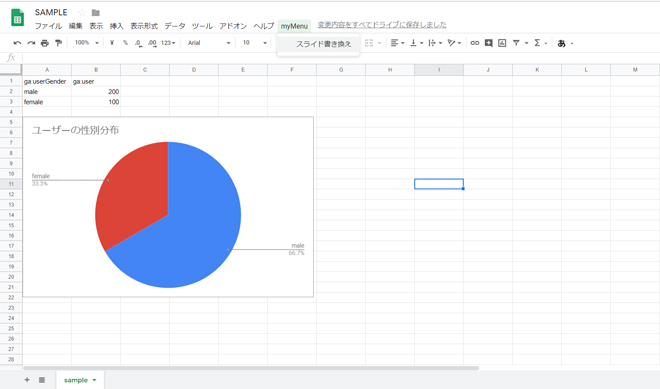Open the myMenu menu
The height and width of the screenshot is (389, 660).
(294, 26)
